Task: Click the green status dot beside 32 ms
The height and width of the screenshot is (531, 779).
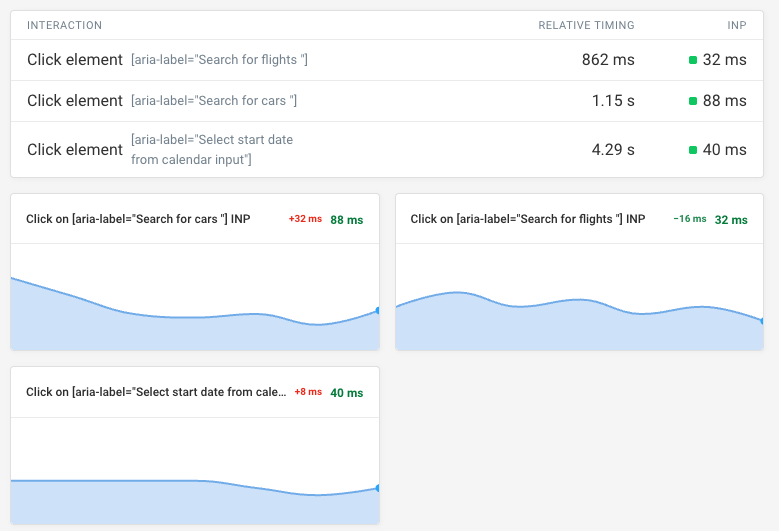Action: point(693,60)
